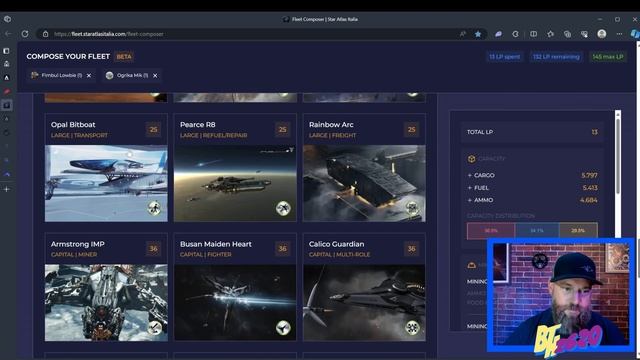Click the read aloud icon in address bar

(x=462, y=34)
